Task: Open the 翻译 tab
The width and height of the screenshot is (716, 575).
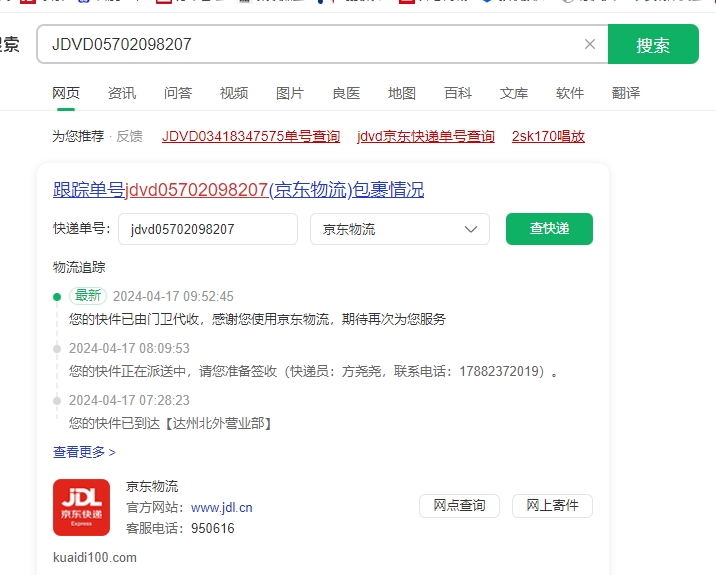Action: (626, 93)
